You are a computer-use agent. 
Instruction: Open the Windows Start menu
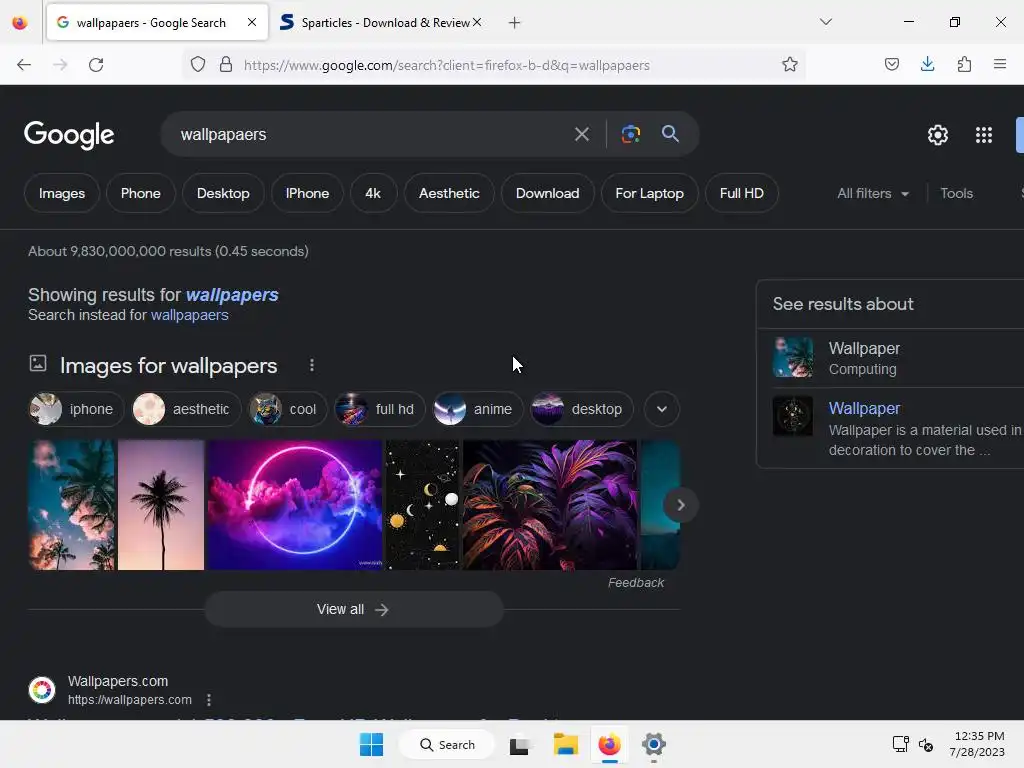[372, 744]
